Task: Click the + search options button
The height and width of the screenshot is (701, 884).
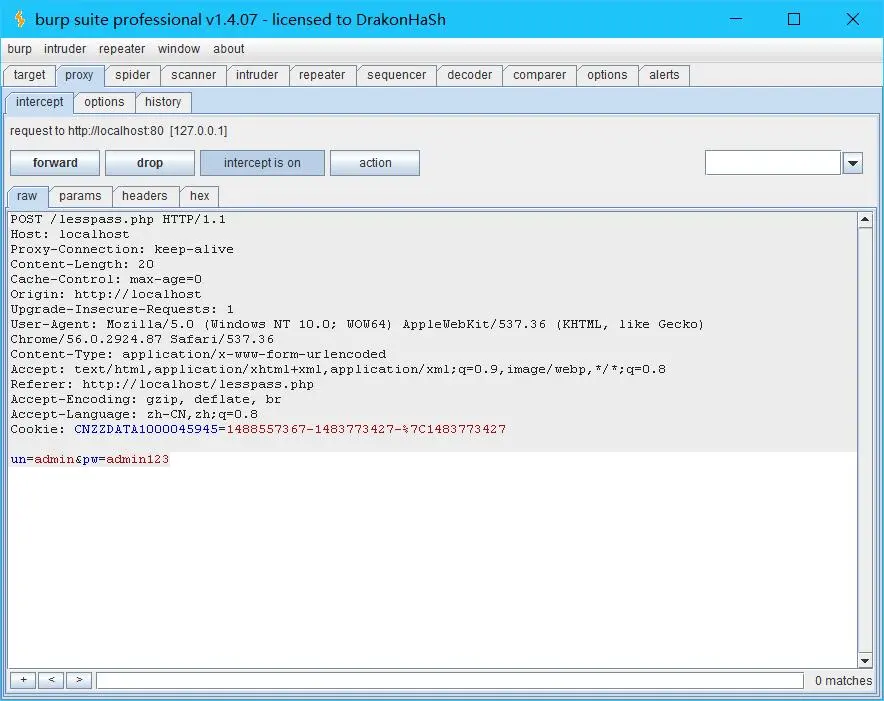Action: tap(23, 680)
